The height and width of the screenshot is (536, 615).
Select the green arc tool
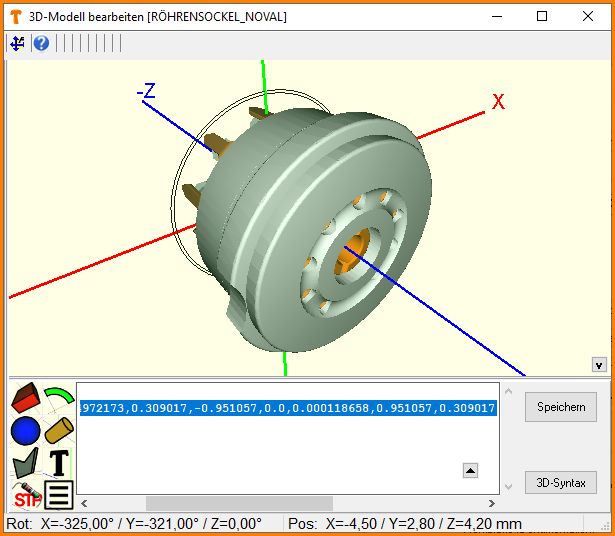pyautogui.click(x=59, y=397)
